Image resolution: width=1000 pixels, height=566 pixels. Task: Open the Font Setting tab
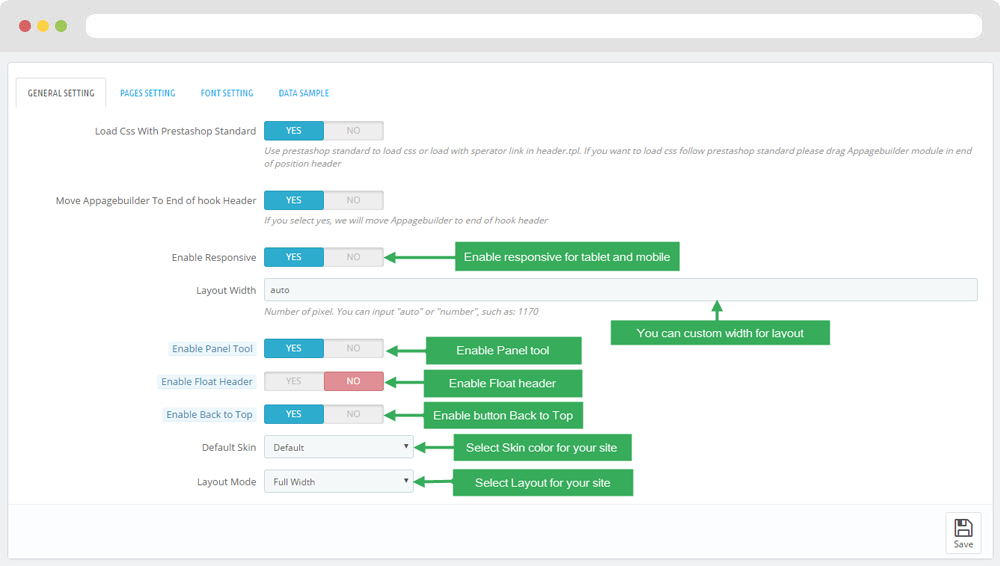pos(227,93)
